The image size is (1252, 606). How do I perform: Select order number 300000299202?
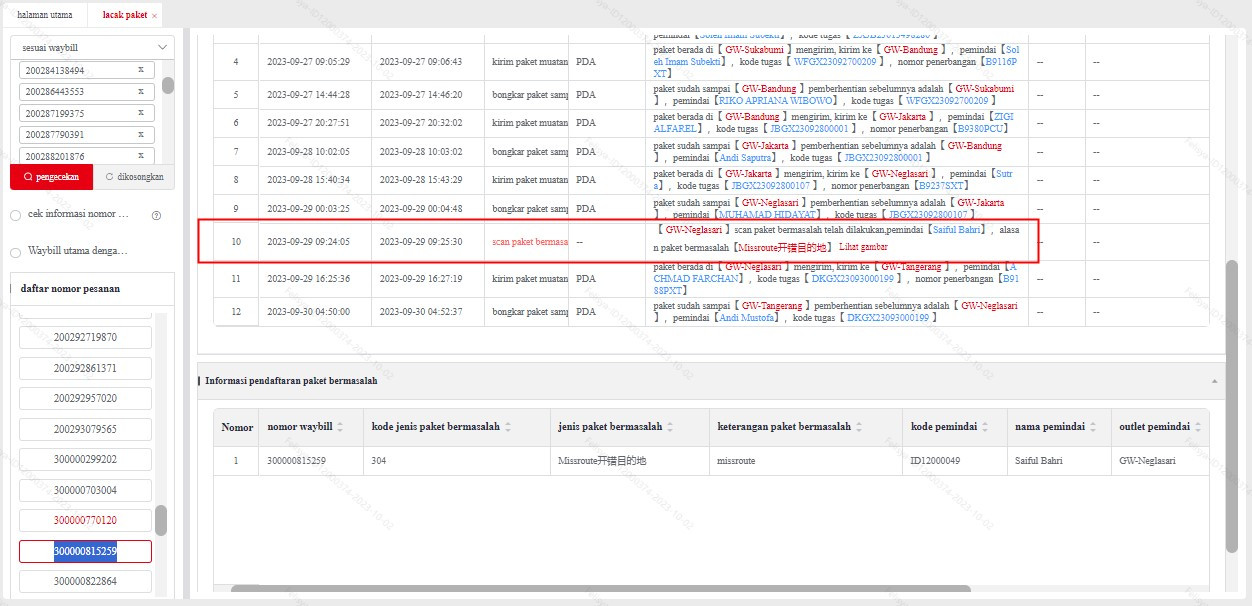[x=85, y=459]
